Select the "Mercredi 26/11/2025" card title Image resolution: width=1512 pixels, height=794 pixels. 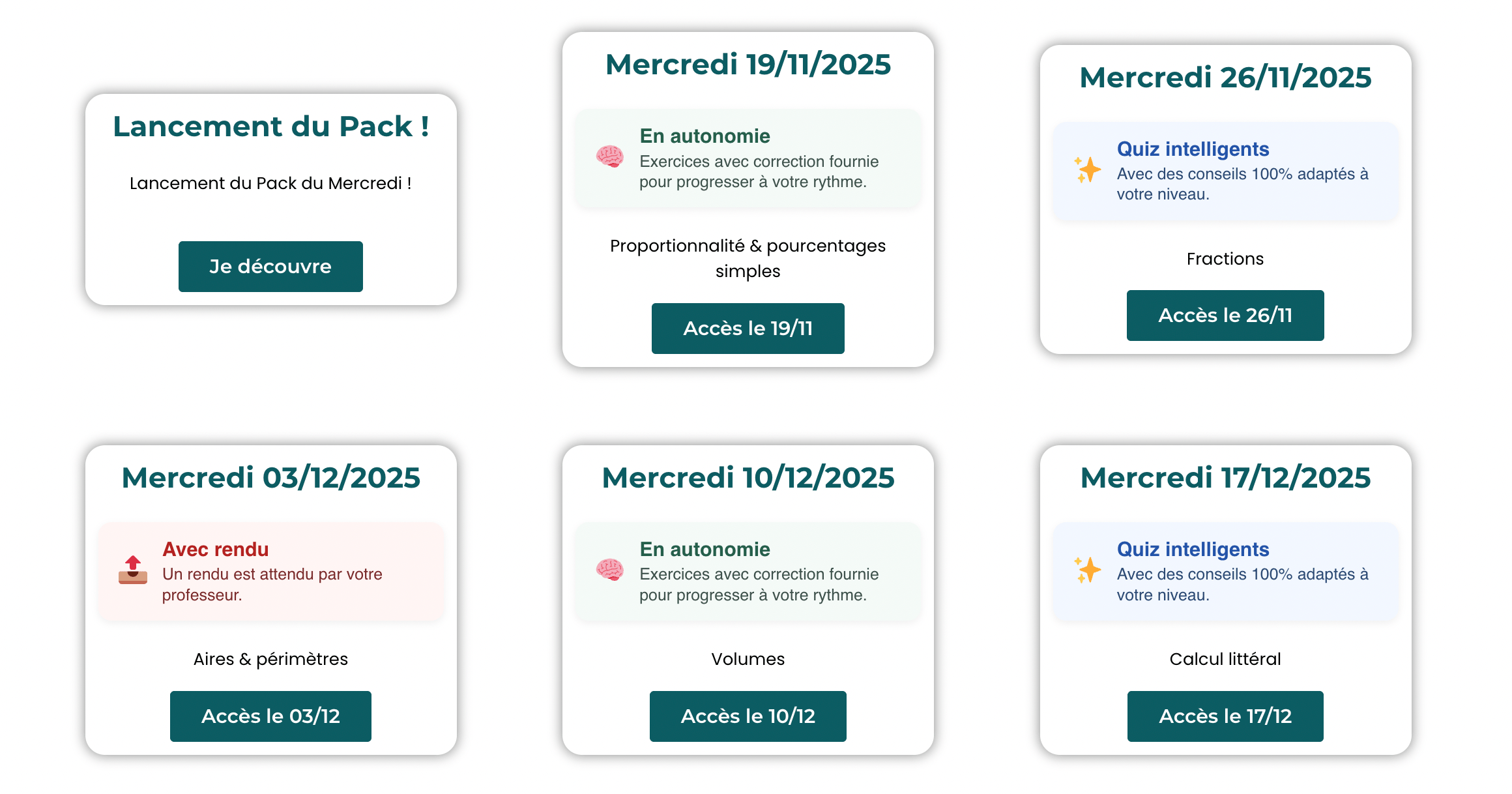[x=1225, y=78]
